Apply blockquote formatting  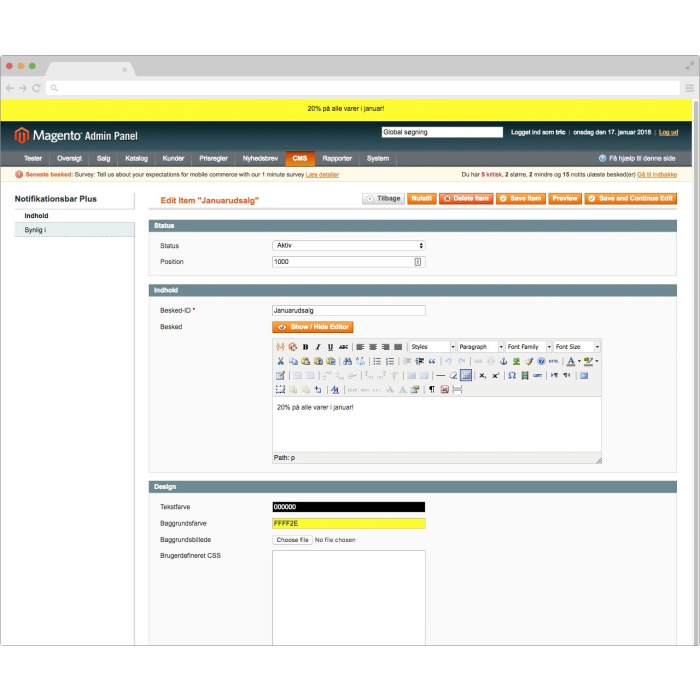coord(432,361)
